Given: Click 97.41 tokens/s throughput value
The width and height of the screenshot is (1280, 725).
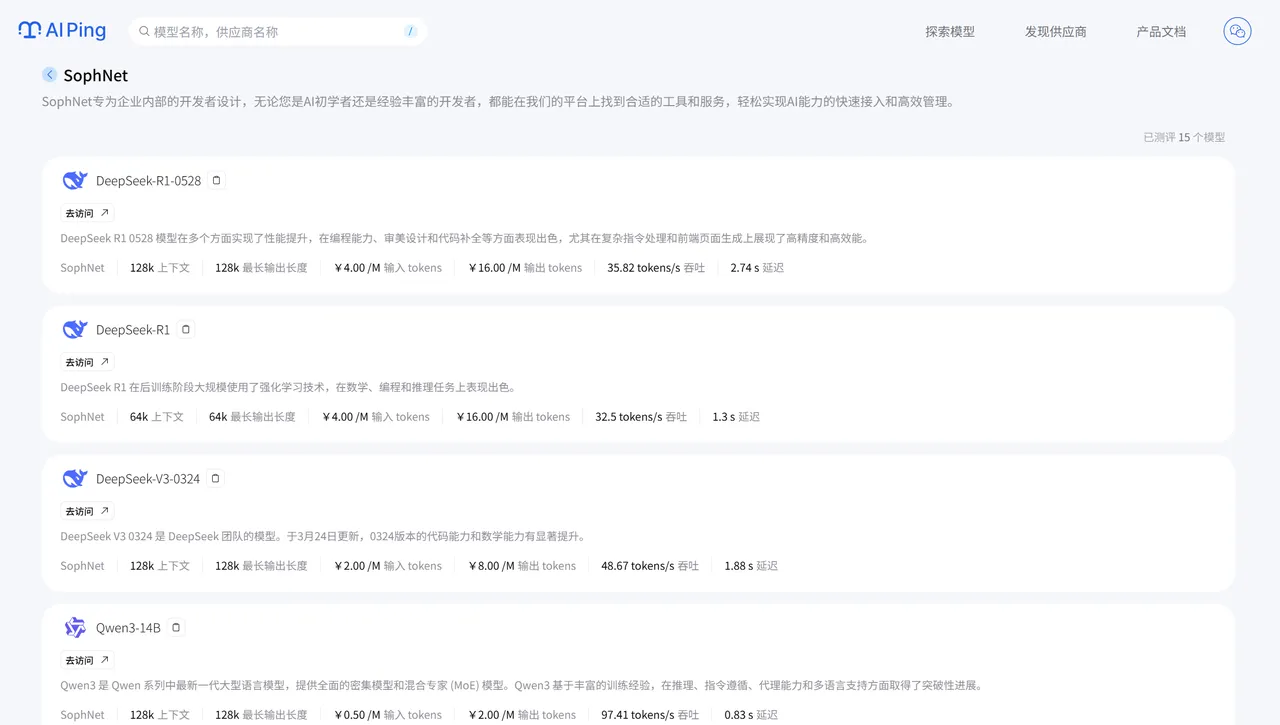Looking at the screenshot, I should tap(650, 715).
